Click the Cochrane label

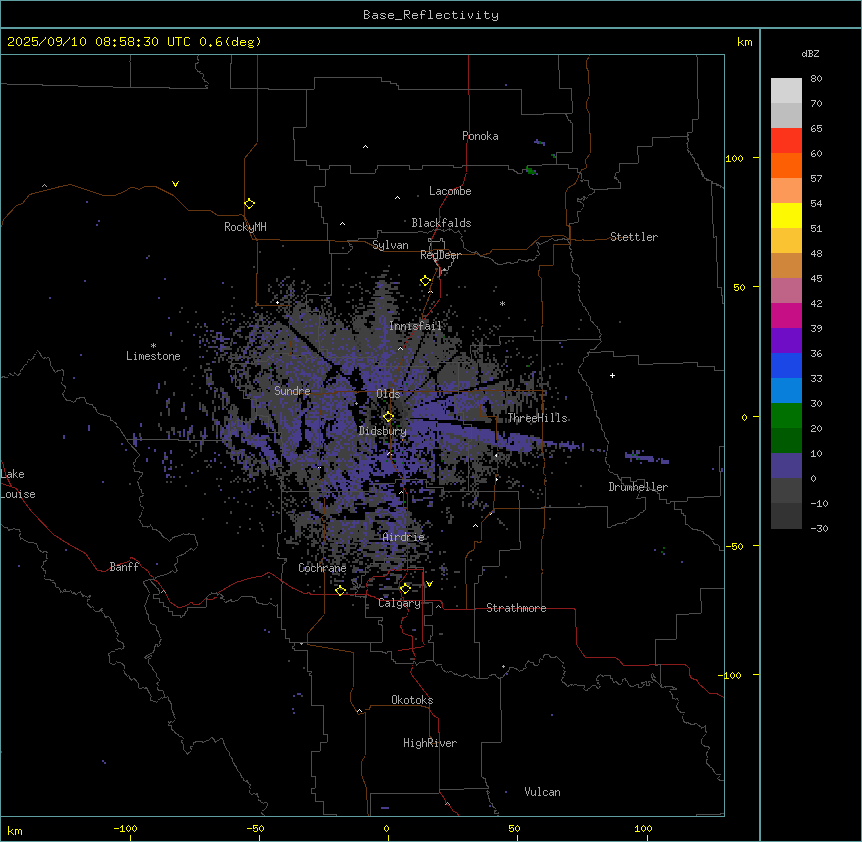322,568
